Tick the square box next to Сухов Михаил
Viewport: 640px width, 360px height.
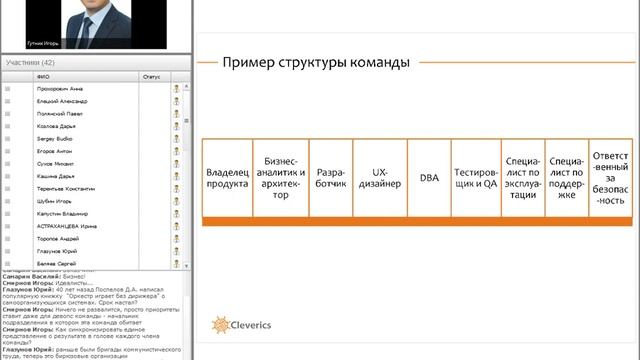click(x=7, y=164)
